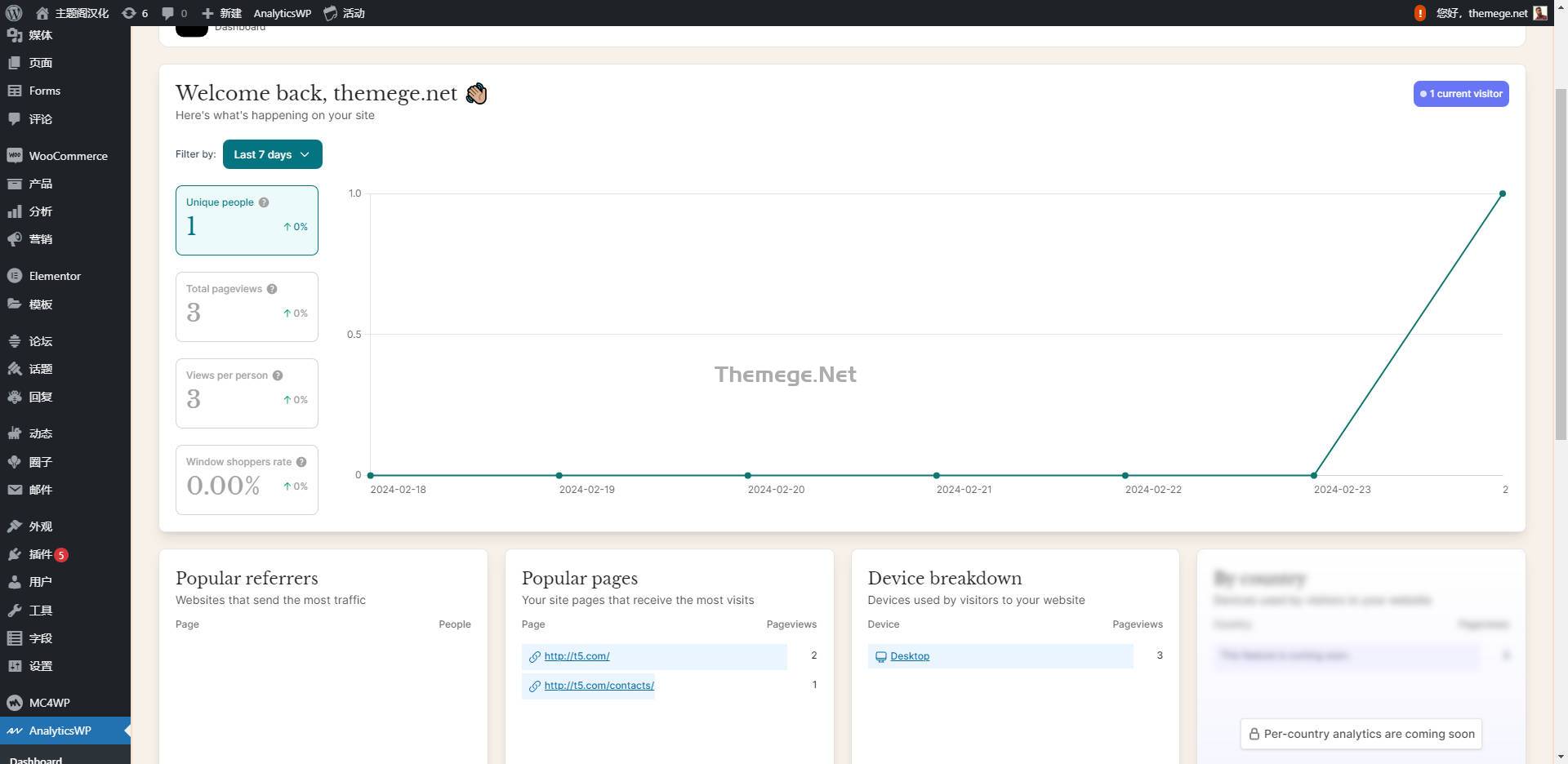Select the Total pageviews metric card
1568x764 pixels.
point(247,307)
